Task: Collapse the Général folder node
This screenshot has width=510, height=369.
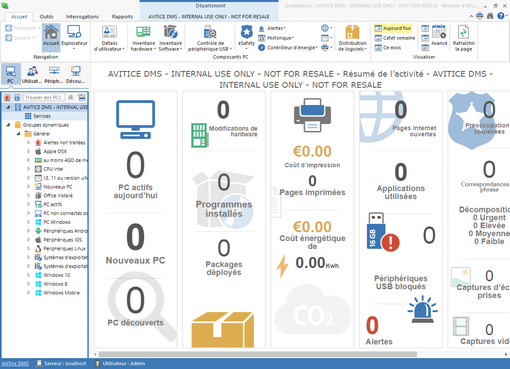Action: (18, 134)
